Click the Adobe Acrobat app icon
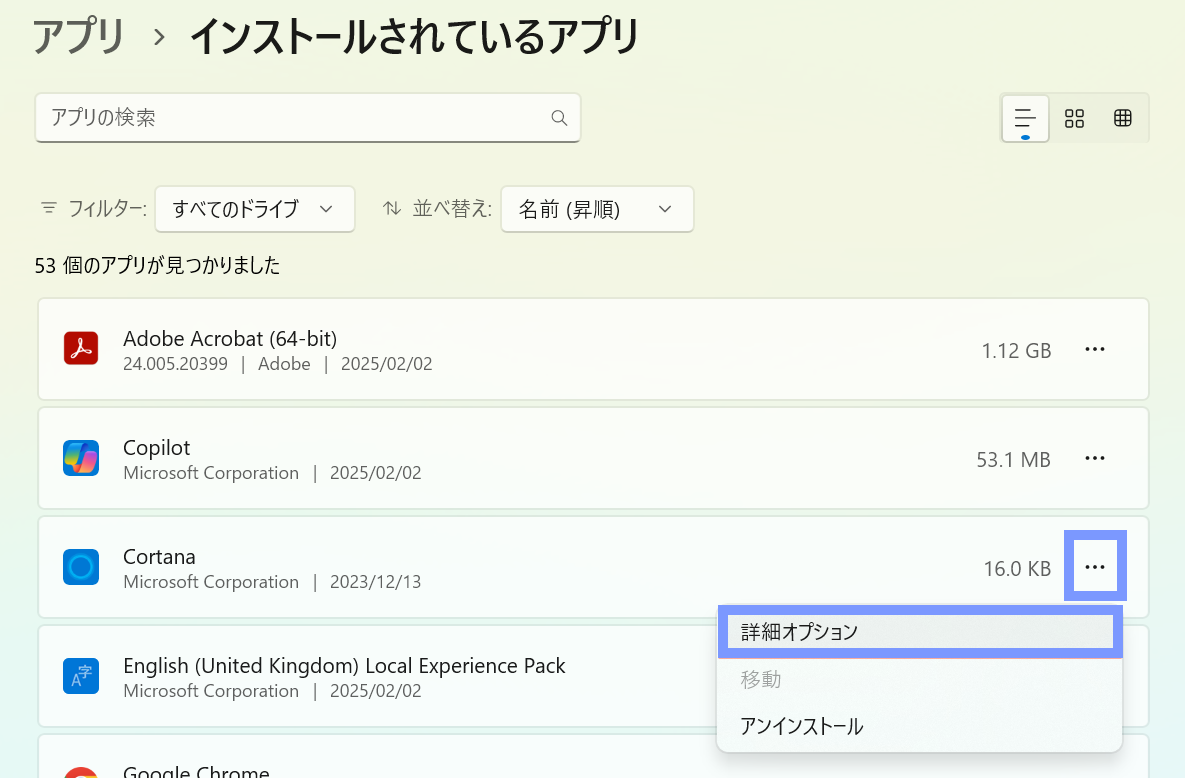 (80, 349)
